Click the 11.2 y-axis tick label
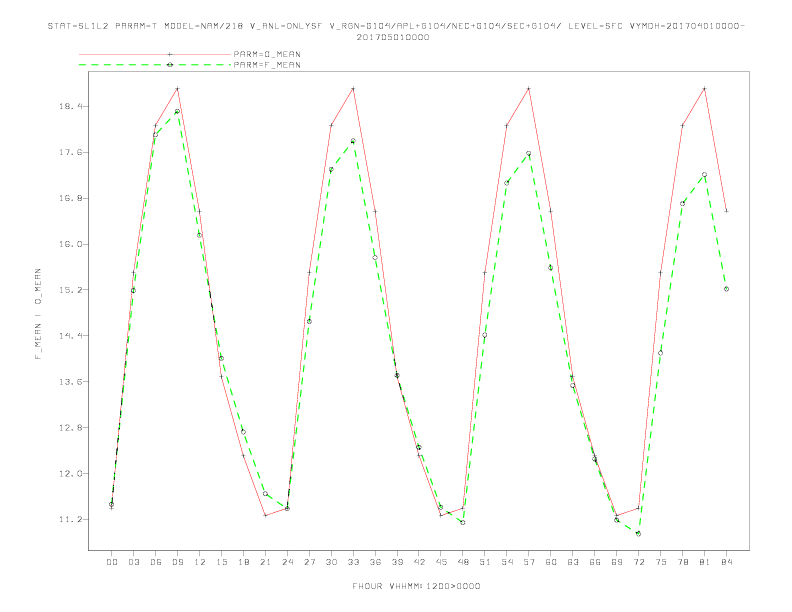Screen dimensions: 792x612 69,520
